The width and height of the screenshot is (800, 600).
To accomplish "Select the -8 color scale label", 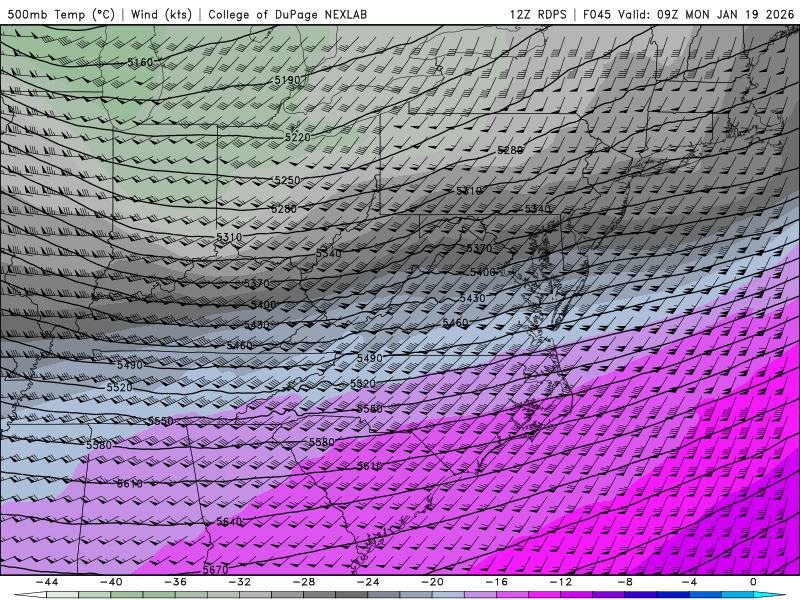I will click(x=625, y=582).
